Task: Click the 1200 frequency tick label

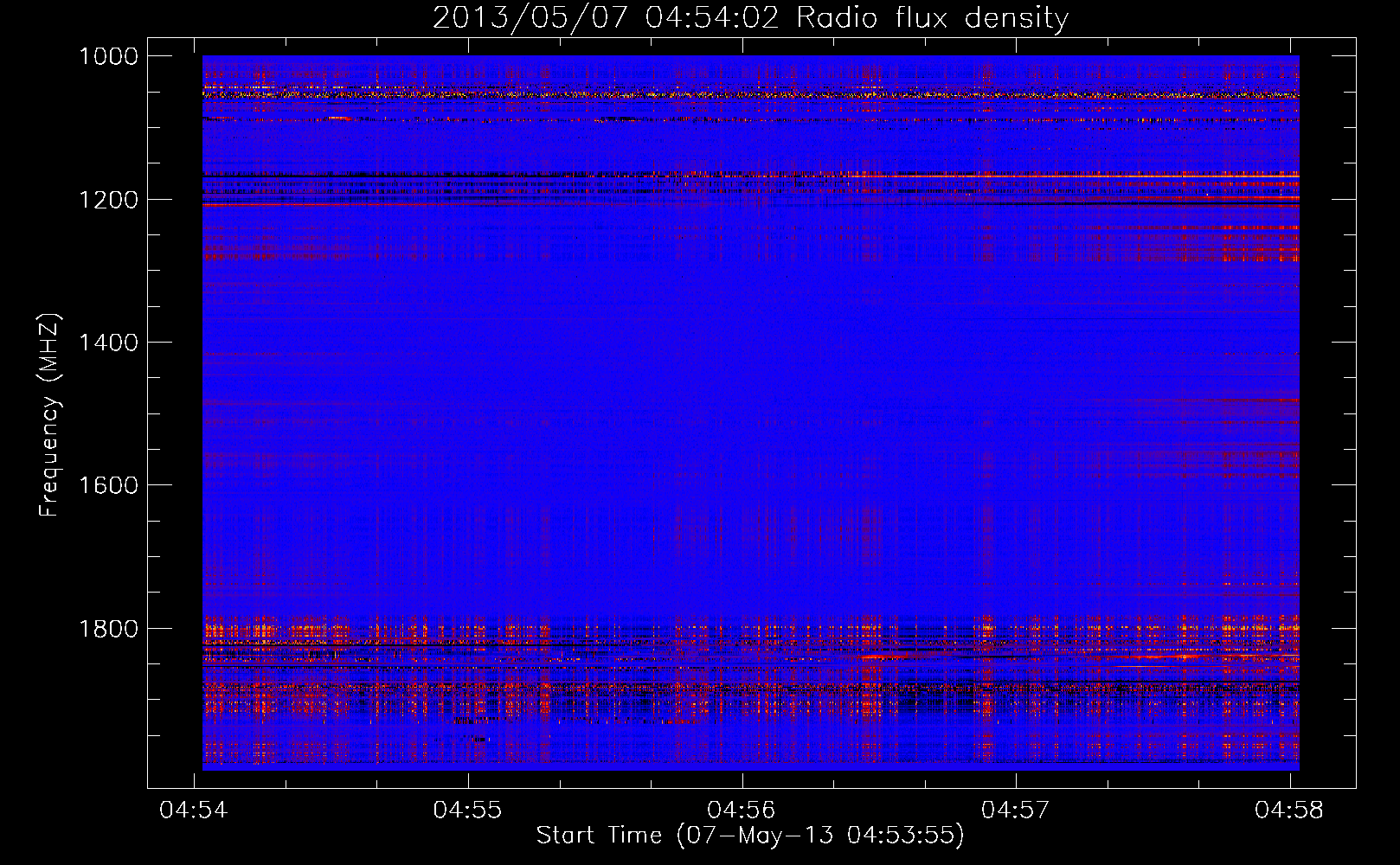Action: pyautogui.click(x=108, y=200)
